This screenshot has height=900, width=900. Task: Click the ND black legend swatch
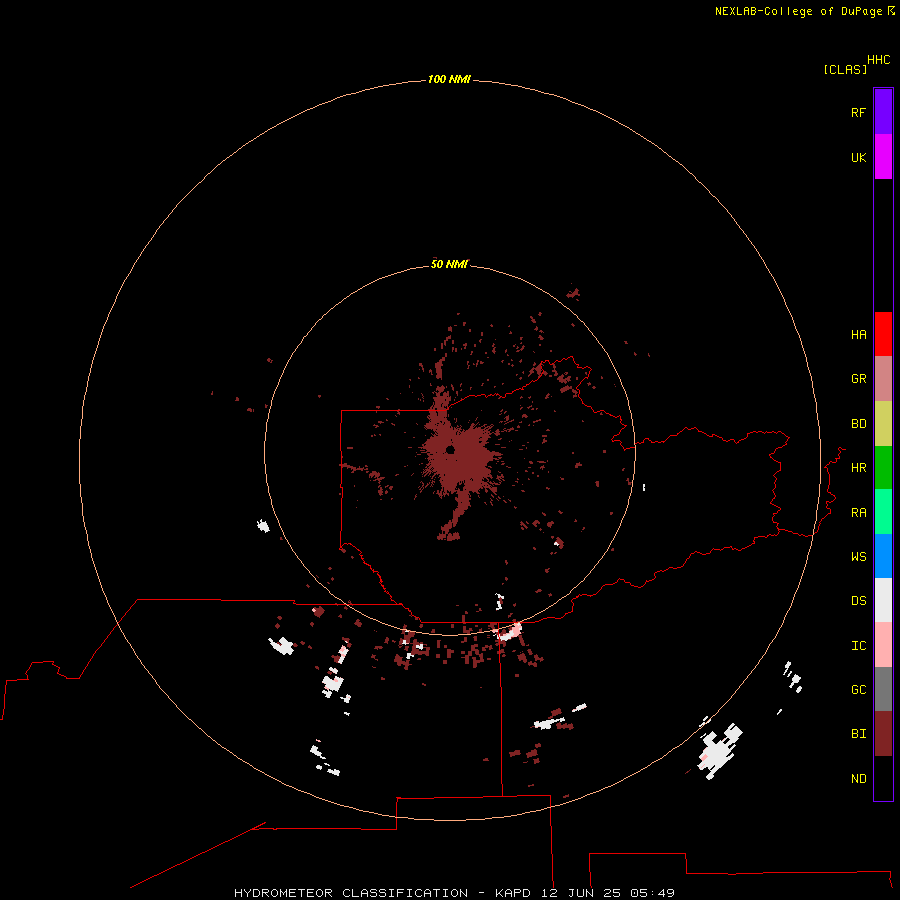click(x=883, y=778)
